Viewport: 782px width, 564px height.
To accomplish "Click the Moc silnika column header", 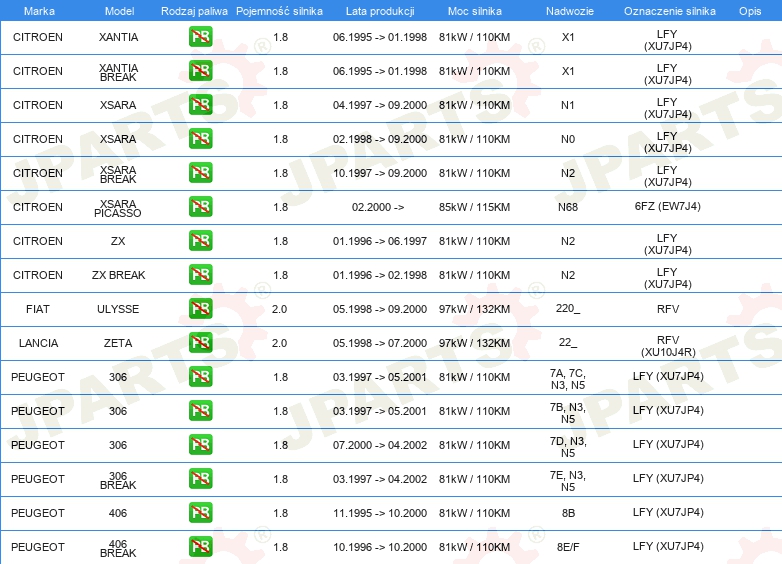I will 474,11.
